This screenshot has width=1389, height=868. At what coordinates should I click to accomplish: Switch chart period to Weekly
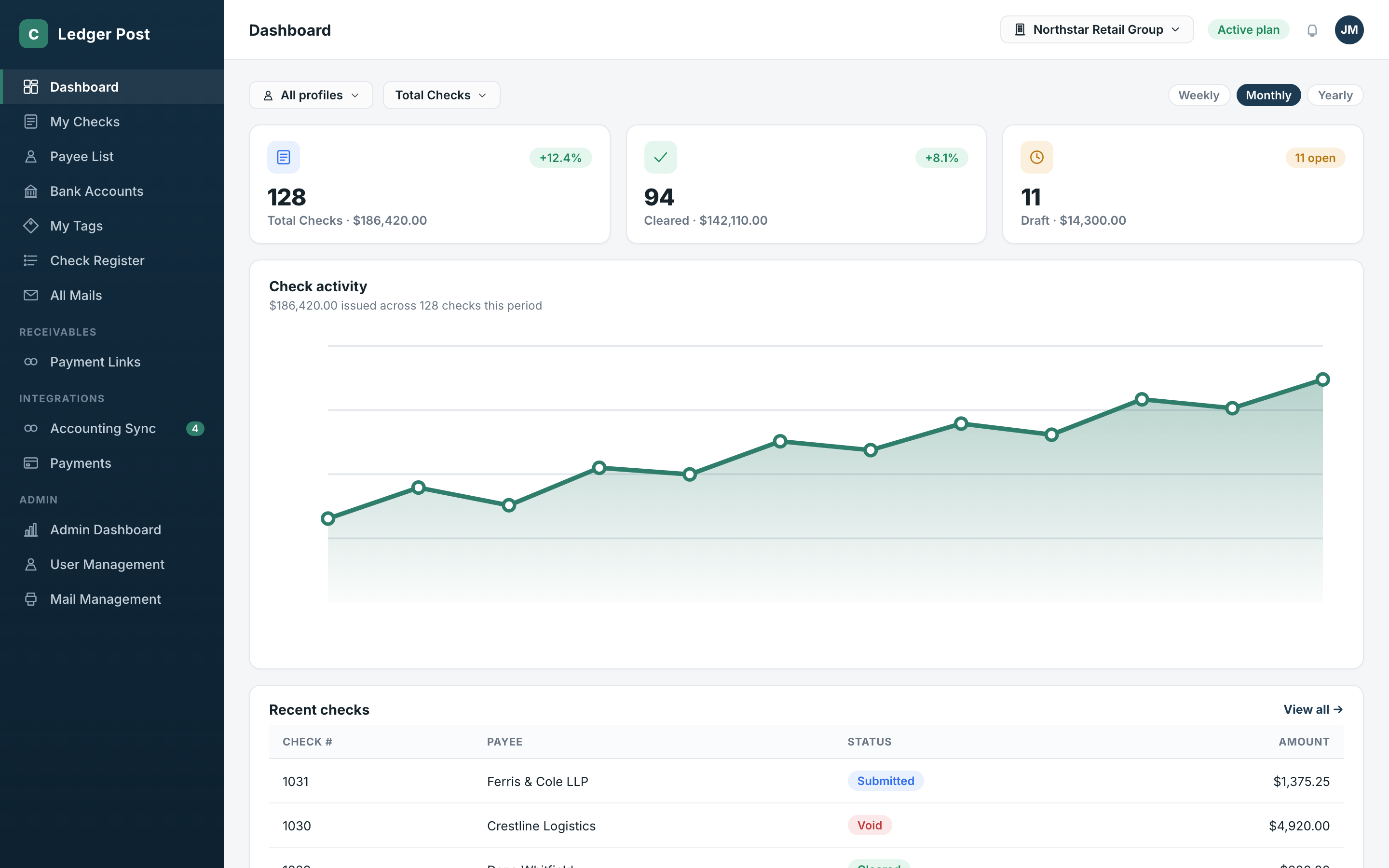click(1198, 95)
